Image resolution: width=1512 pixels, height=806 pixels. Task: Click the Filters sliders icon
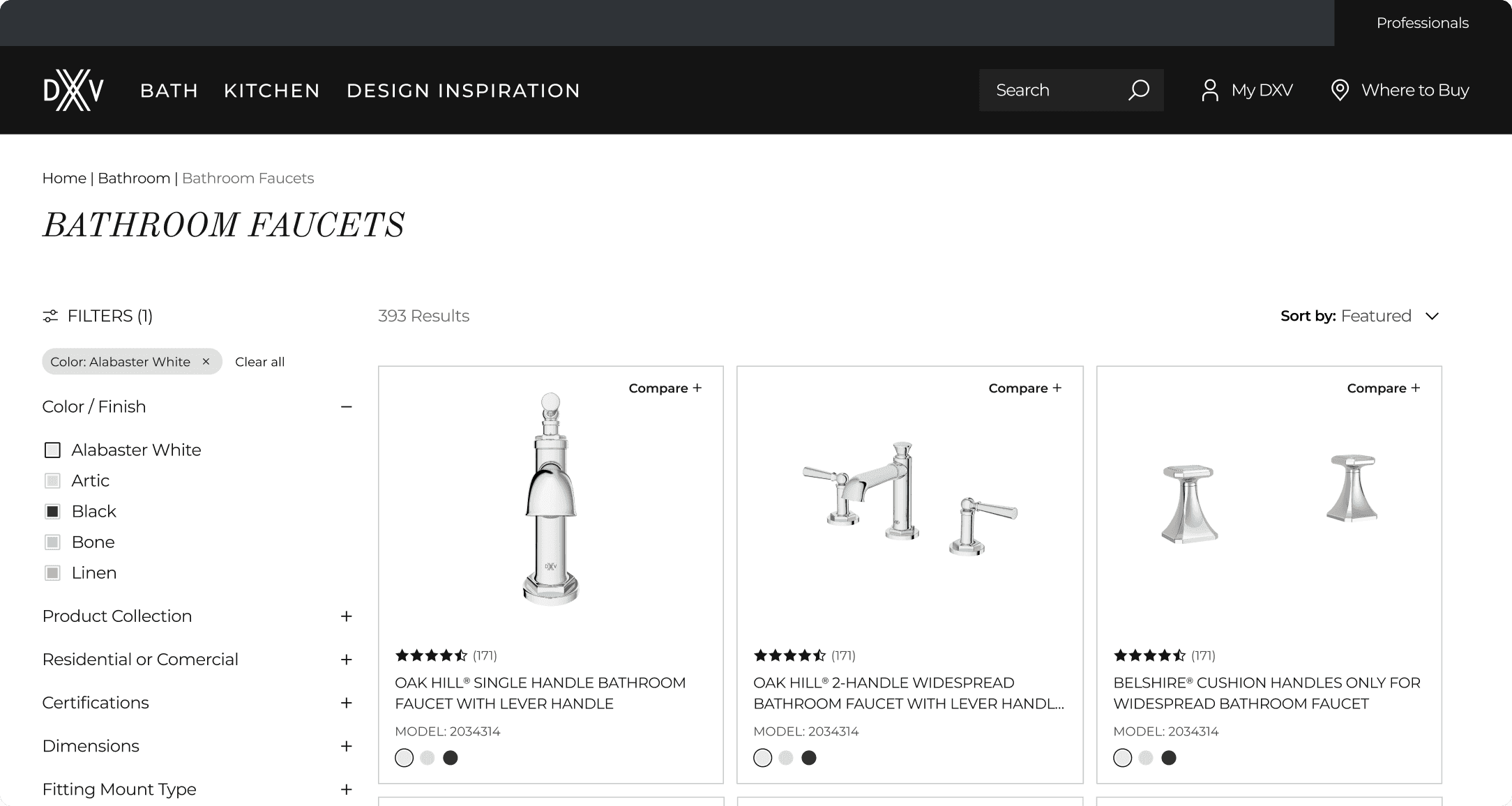click(50, 316)
